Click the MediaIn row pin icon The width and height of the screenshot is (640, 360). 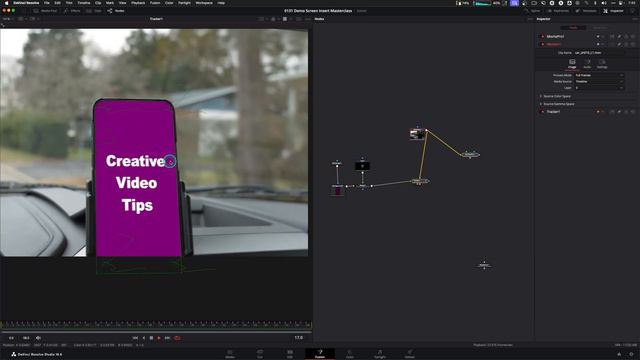pyautogui.click(x=619, y=44)
